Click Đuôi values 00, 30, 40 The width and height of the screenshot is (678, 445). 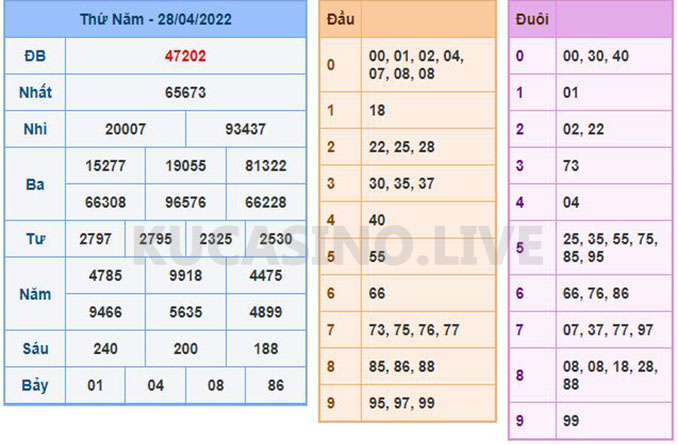pyautogui.click(x=596, y=56)
